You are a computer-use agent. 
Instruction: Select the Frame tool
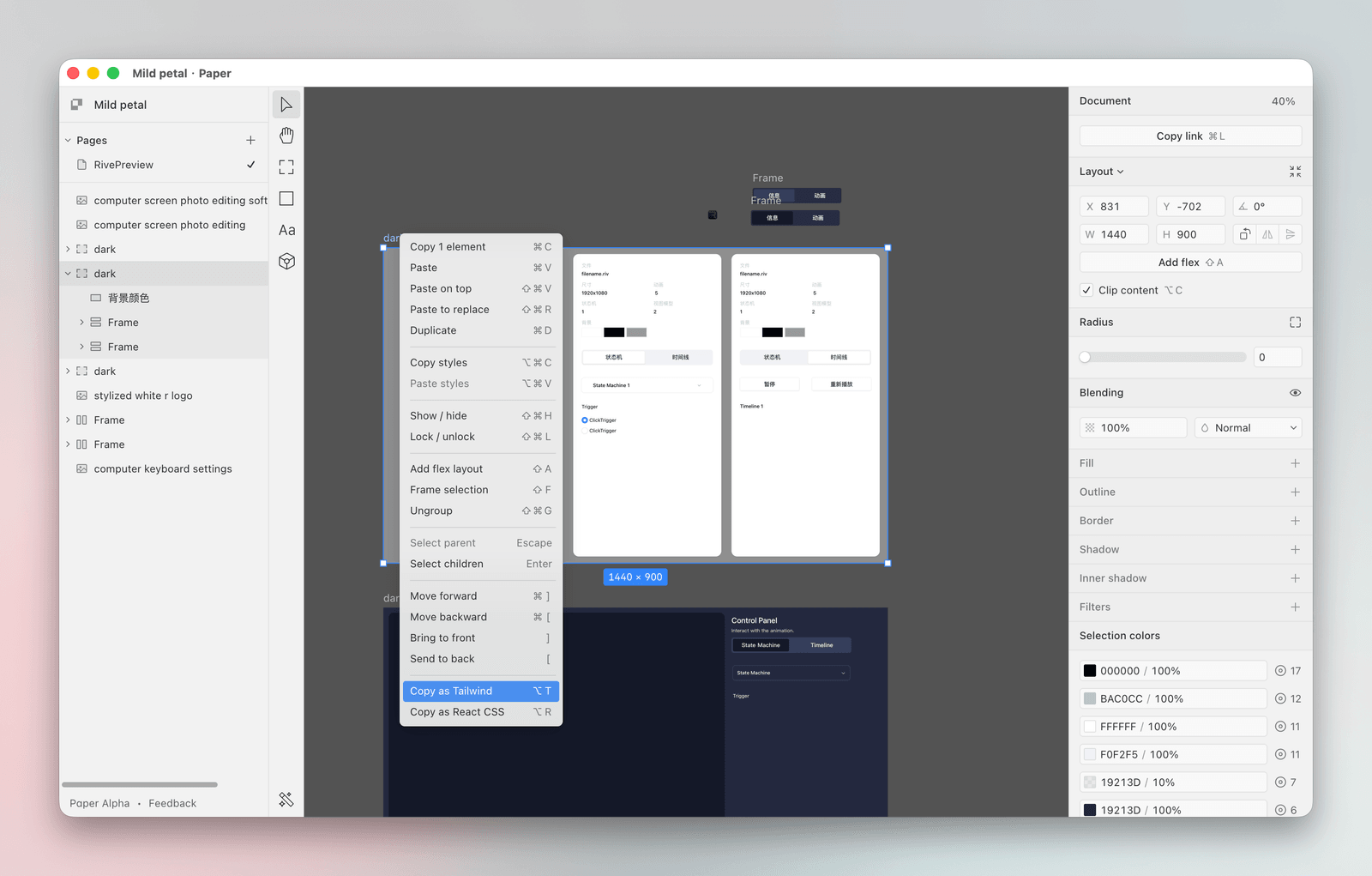[x=286, y=167]
